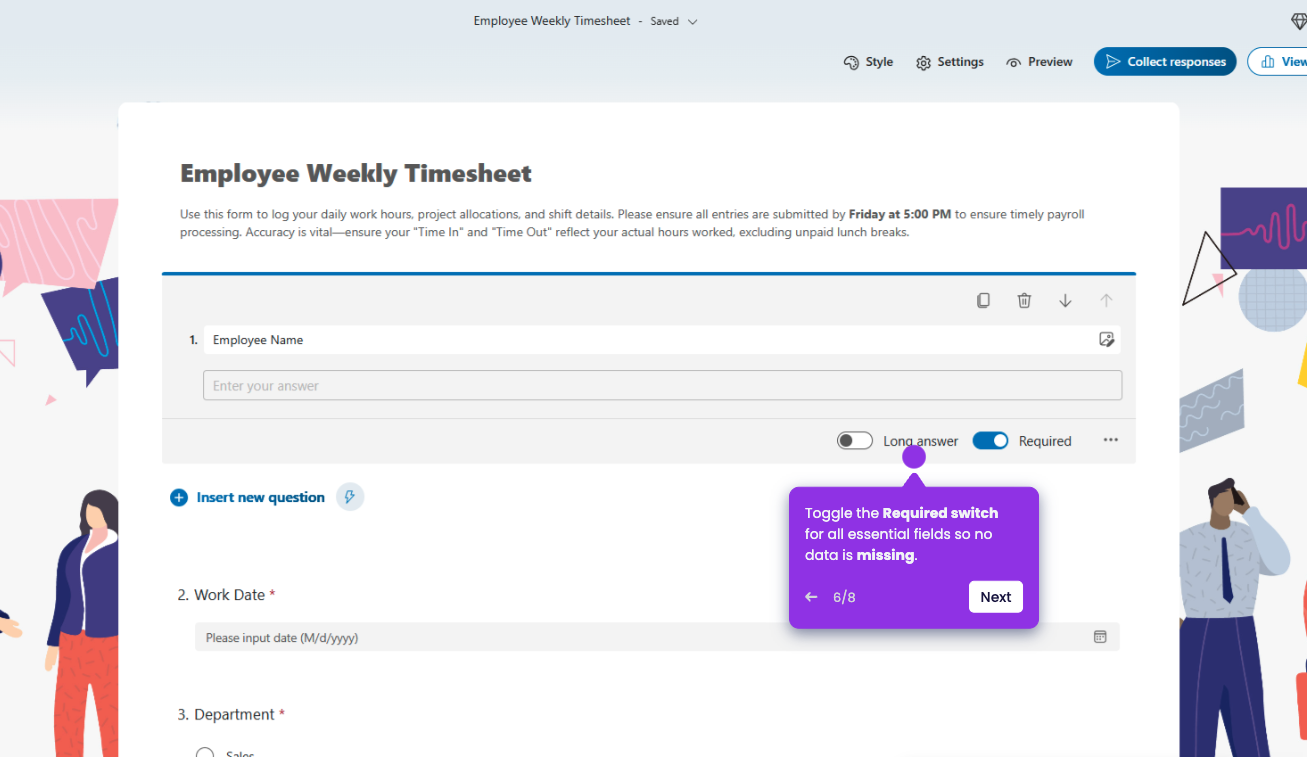1307x757 pixels.
Task: Open form Settings
Action: pyautogui.click(x=949, y=62)
